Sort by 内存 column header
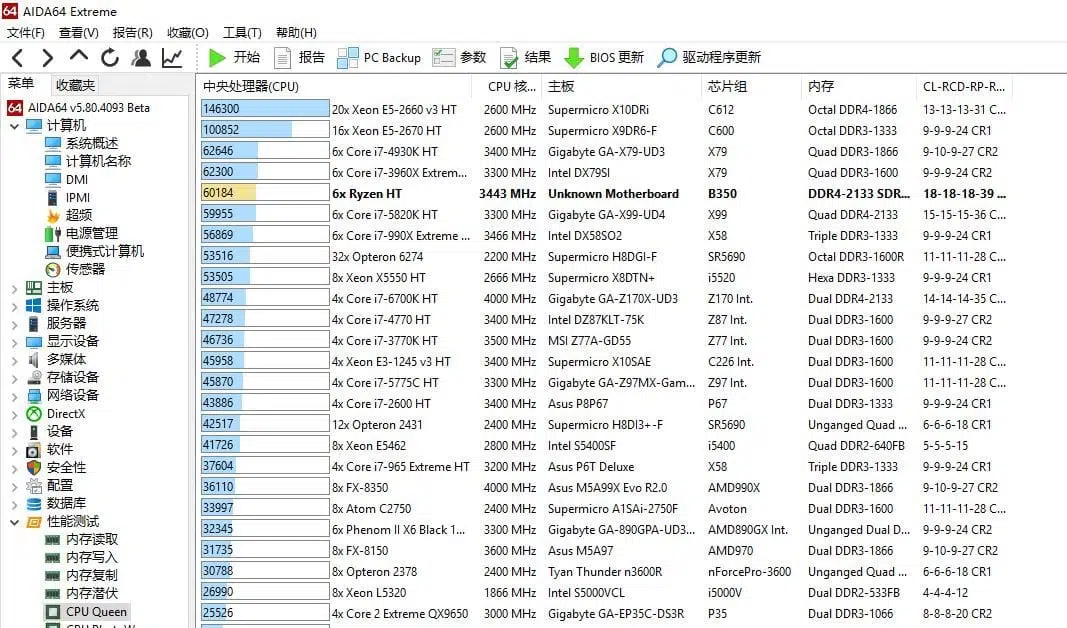The height and width of the screenshot is (628, 1067). (x=859, y=86)
